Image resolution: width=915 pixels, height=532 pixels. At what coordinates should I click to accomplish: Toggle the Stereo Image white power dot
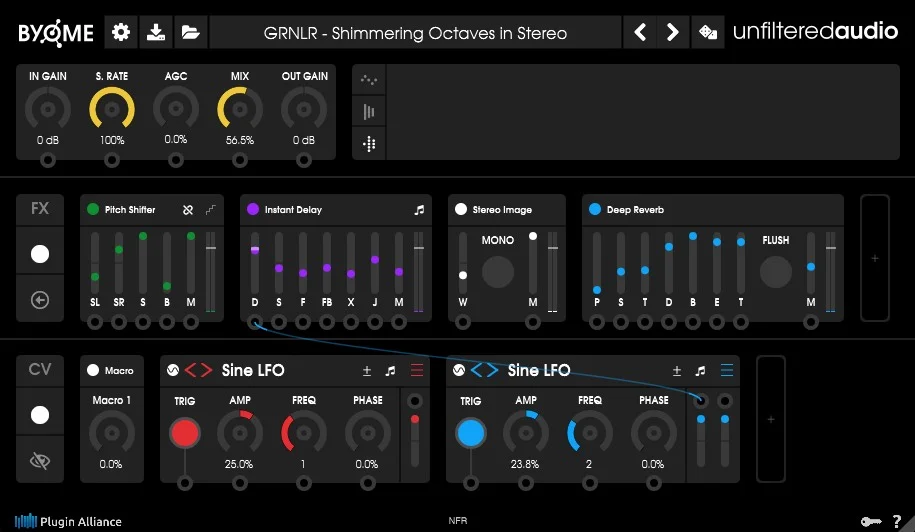pyautogui.click(x=461, y=209)
